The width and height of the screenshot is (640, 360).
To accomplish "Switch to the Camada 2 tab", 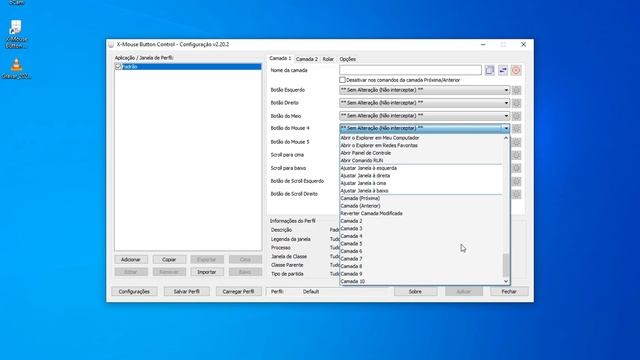I will point(307,59).
